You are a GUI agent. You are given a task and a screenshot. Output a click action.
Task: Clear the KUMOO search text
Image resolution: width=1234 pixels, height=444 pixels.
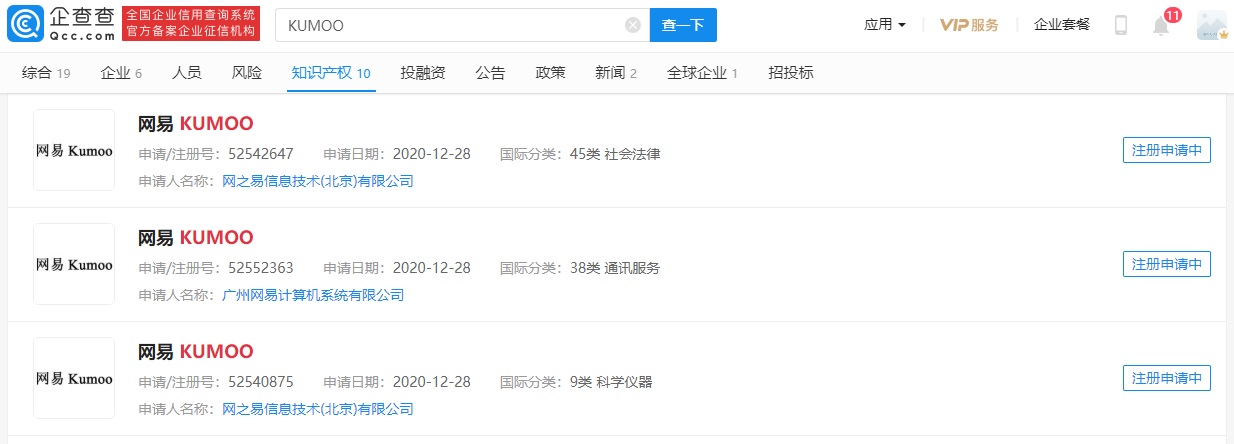pos(633,25)
